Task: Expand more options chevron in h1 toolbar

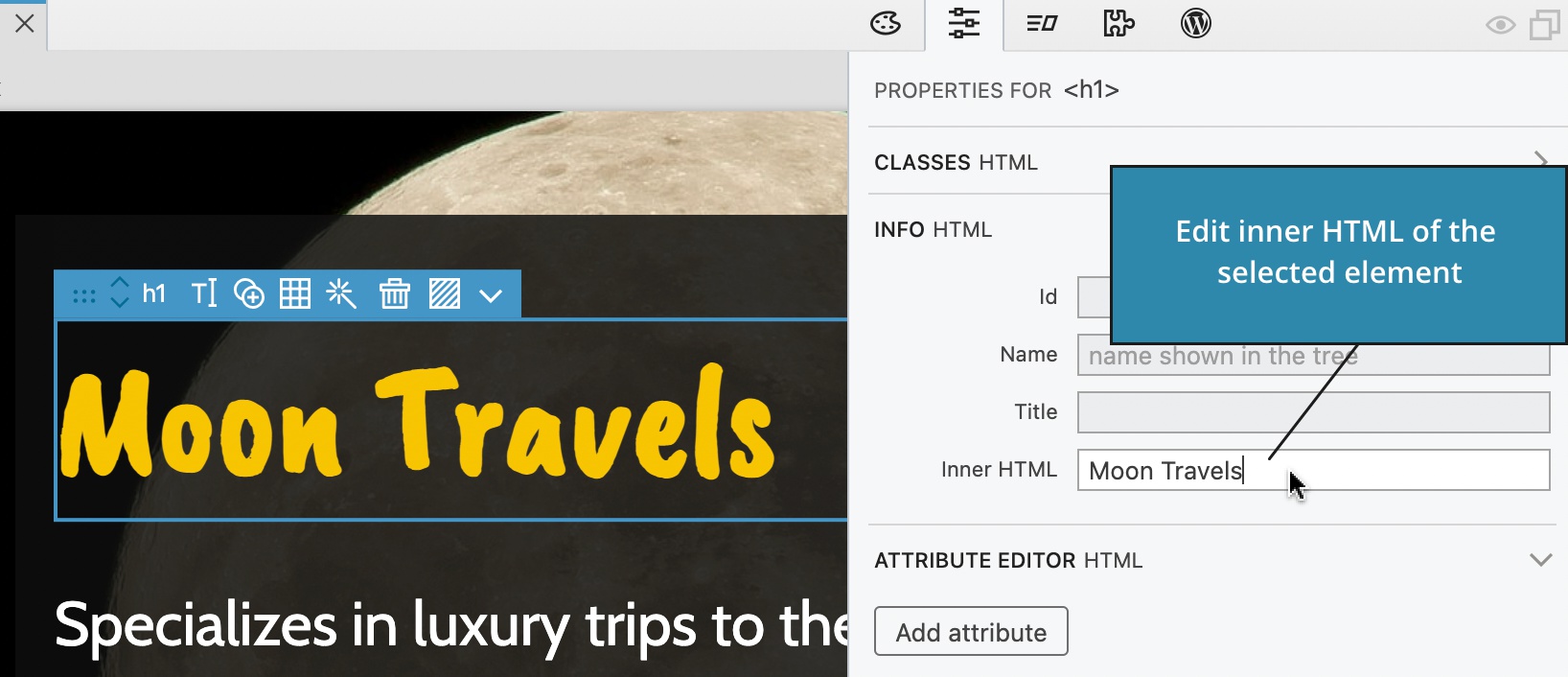Action: (x=491, y=295)
